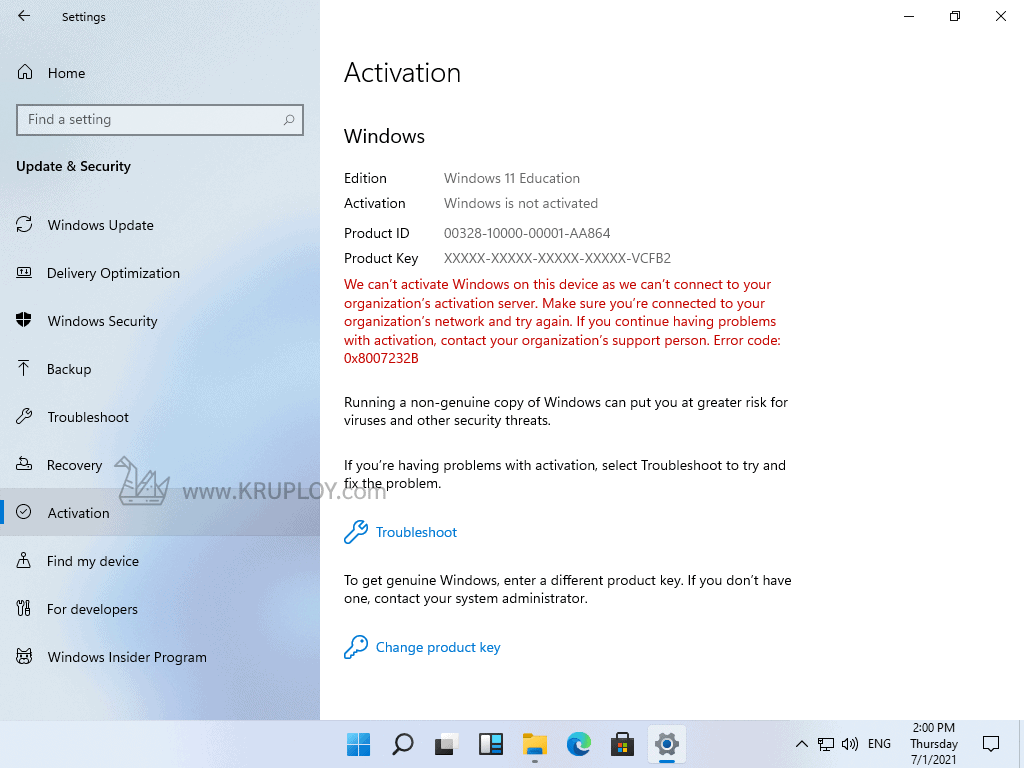Select the Windows Update sync icon

(24, 225)
